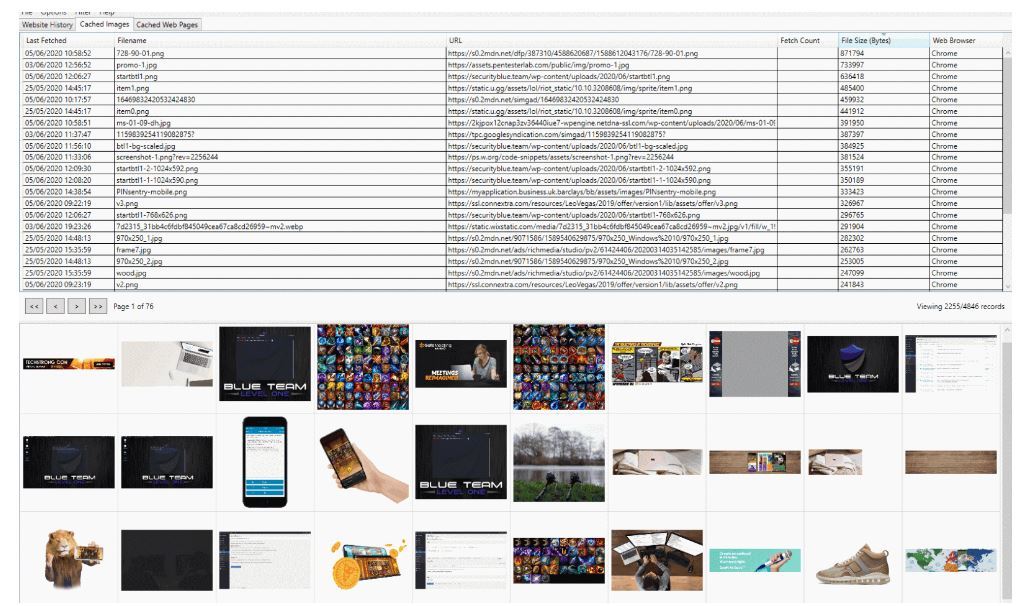This screenshot has width=1024, height=606.
Task: Go to the first page with the << button
Action: click(x=34, y=306)
